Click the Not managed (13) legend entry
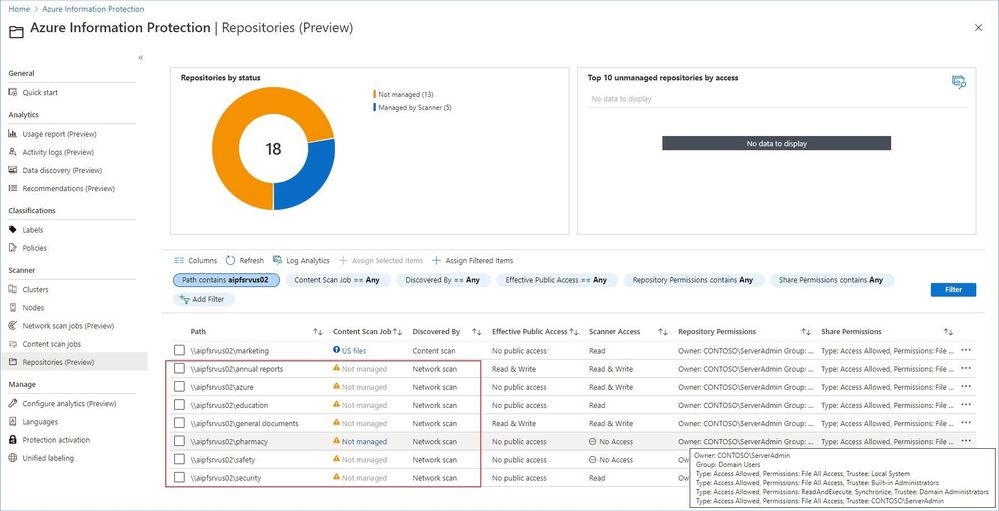This screenshot has height=511, width=999. click(405, 94)
